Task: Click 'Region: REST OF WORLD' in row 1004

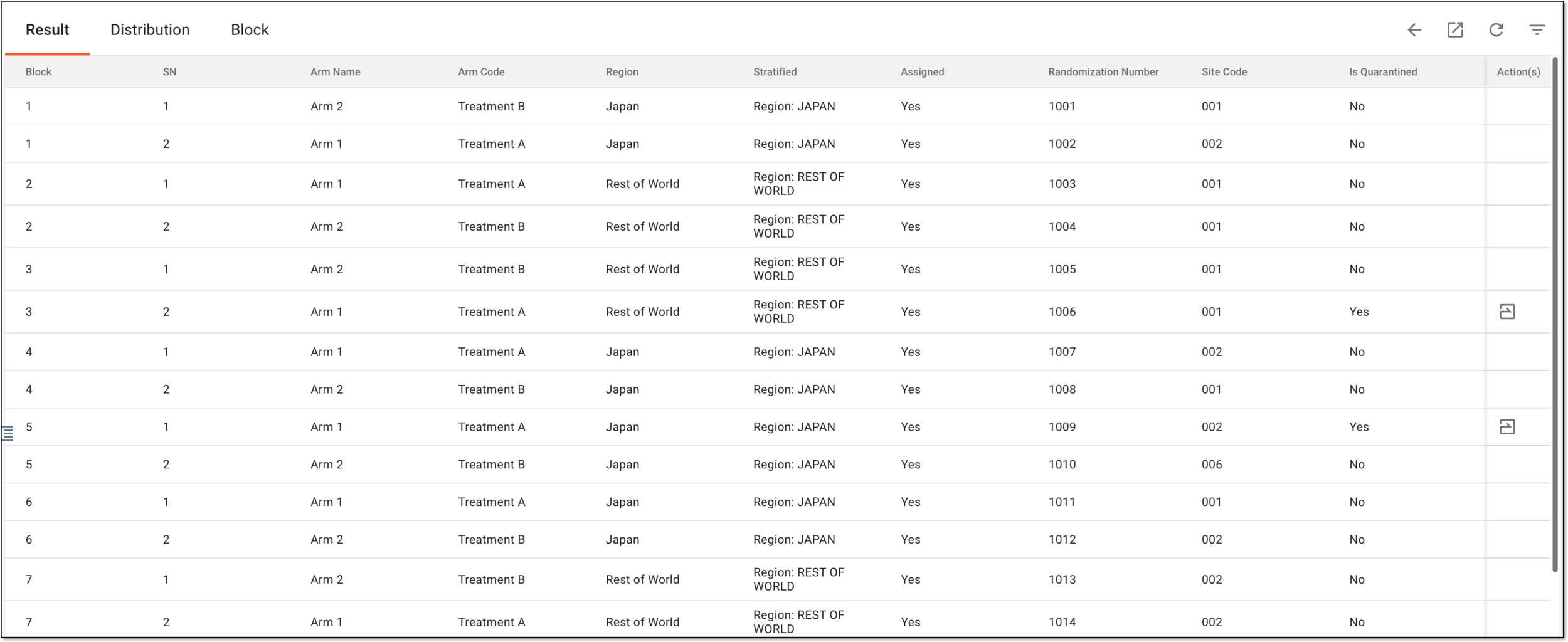Action: coord(798,227)
